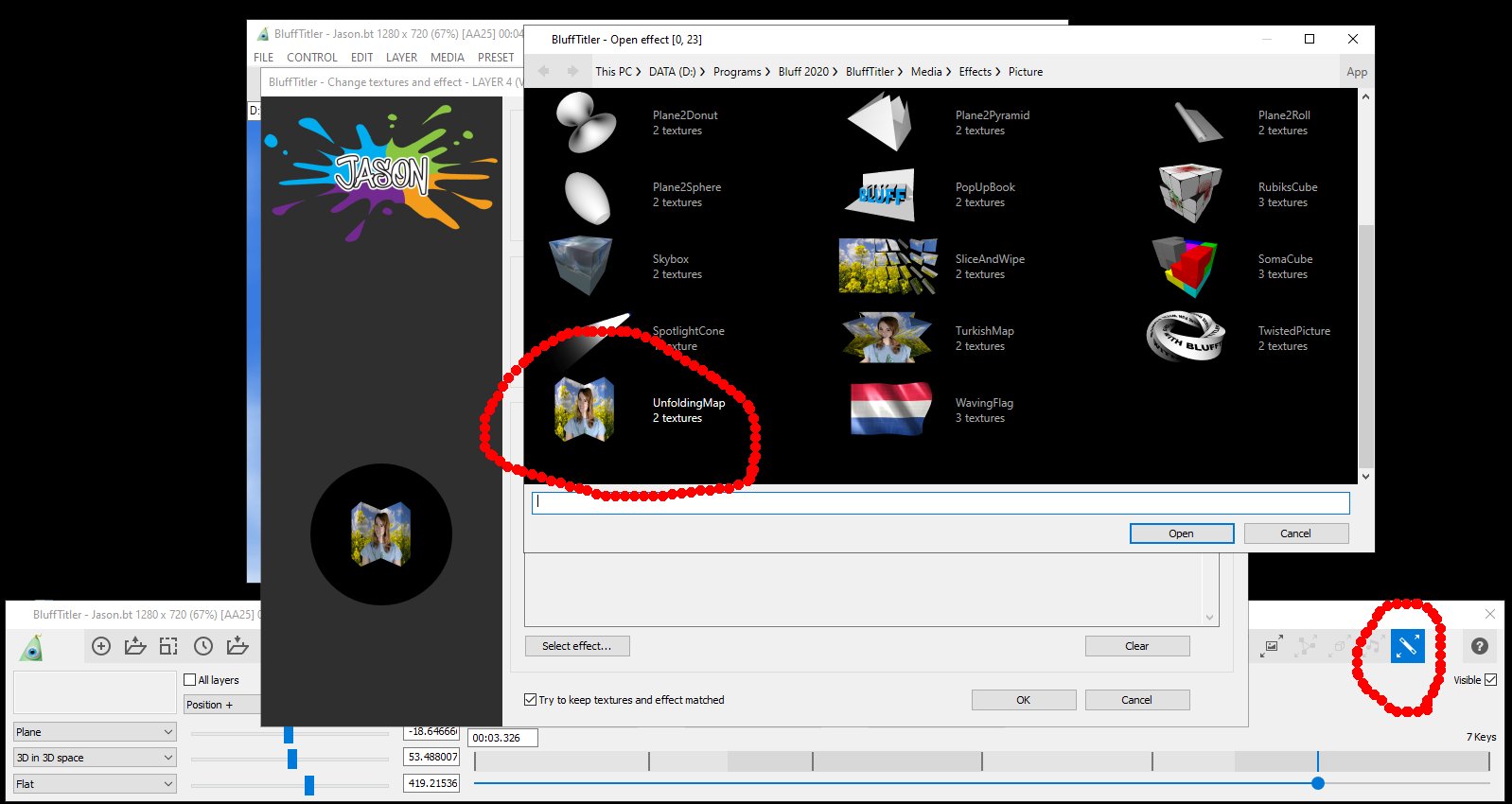Screen dimensions: 1512x804
Task: Uncheck the Visible checkbox
Action: coord(1491,679)
